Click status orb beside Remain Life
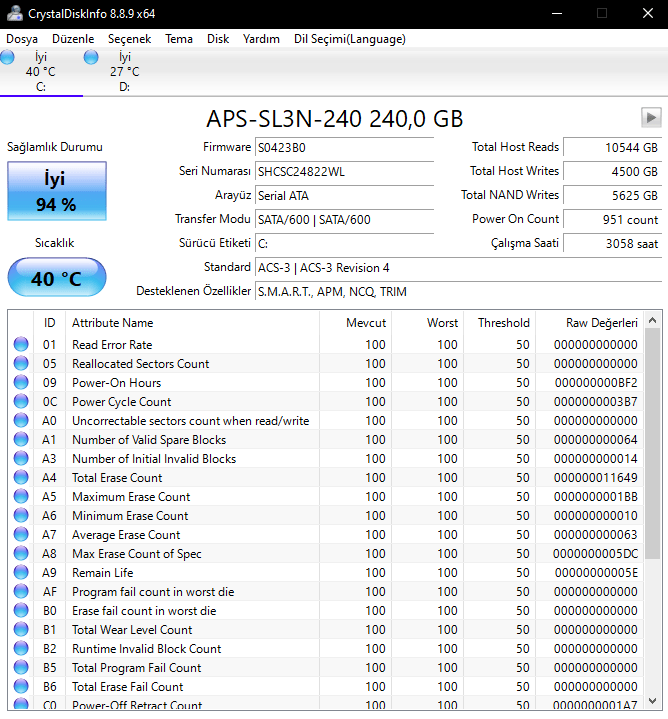Screen dimensions: 668x719 point(21,573)
